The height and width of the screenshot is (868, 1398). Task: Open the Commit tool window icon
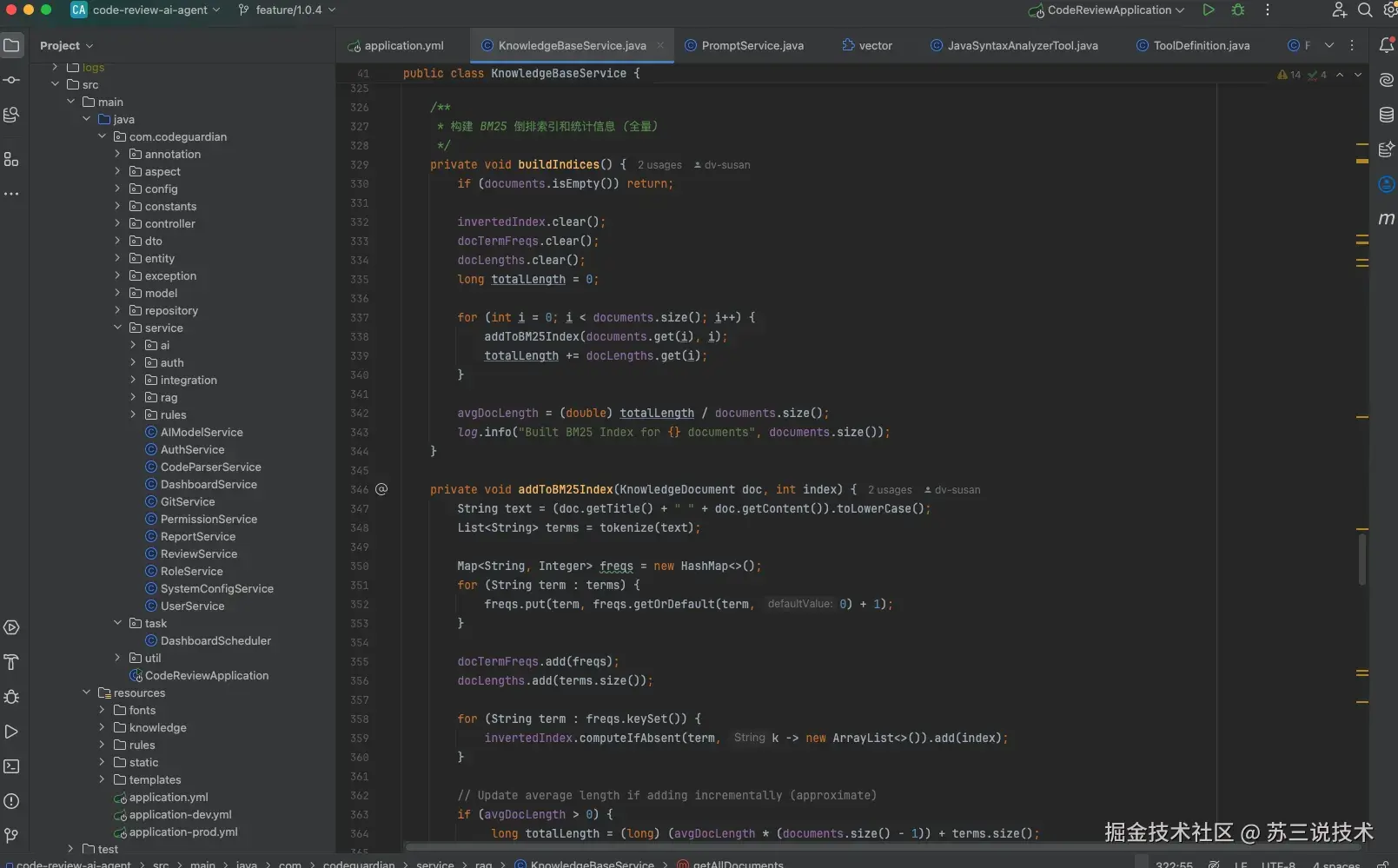(12, 80)
